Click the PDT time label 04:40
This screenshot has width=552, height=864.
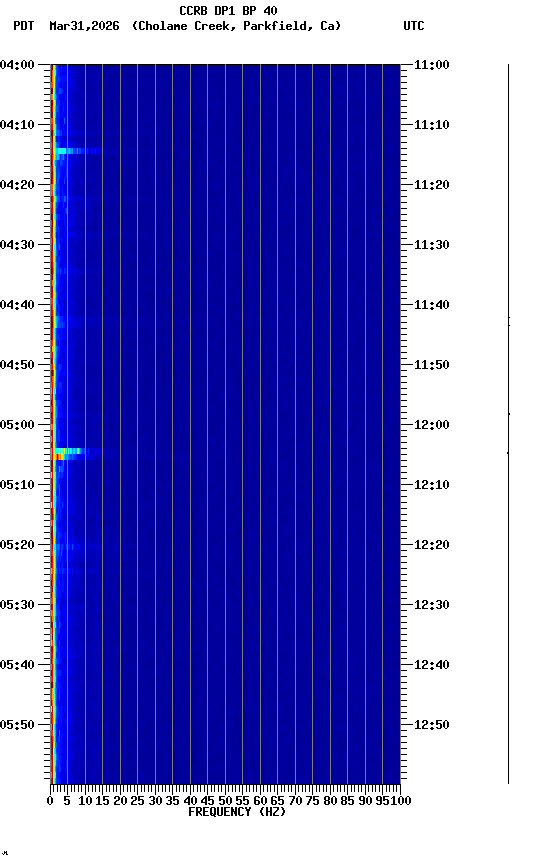point(17,305)
